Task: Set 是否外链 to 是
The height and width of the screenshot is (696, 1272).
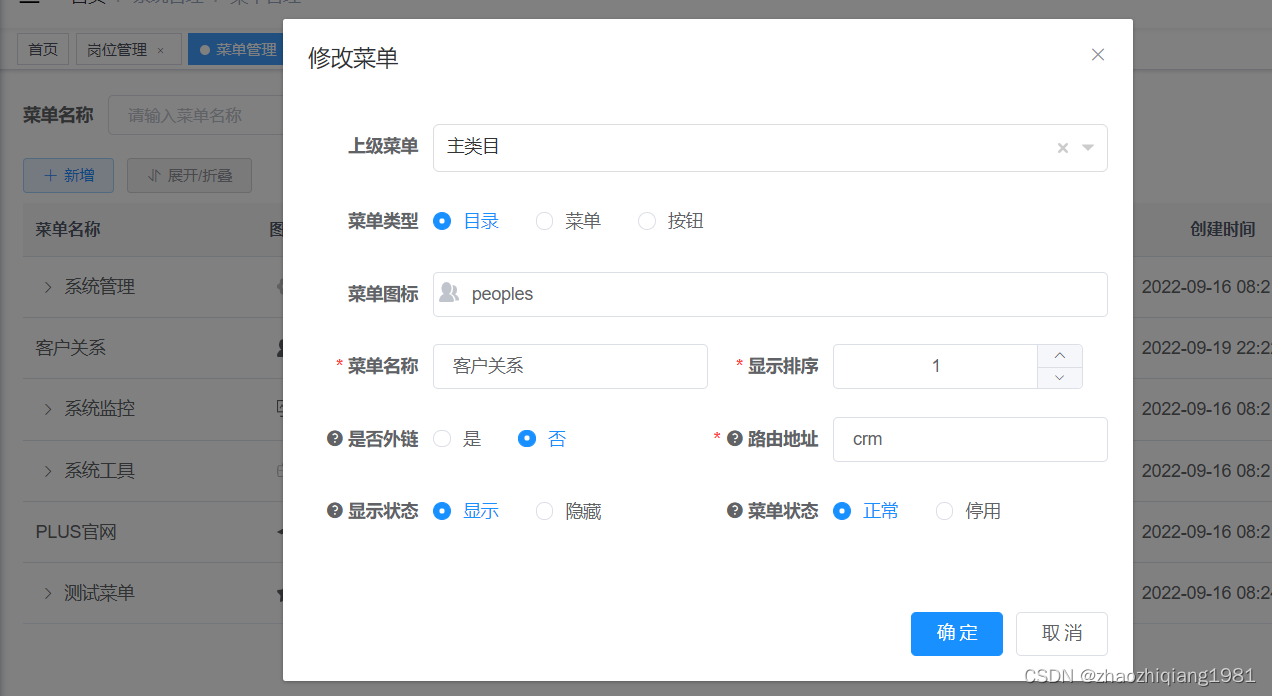Action: [442, 438]
